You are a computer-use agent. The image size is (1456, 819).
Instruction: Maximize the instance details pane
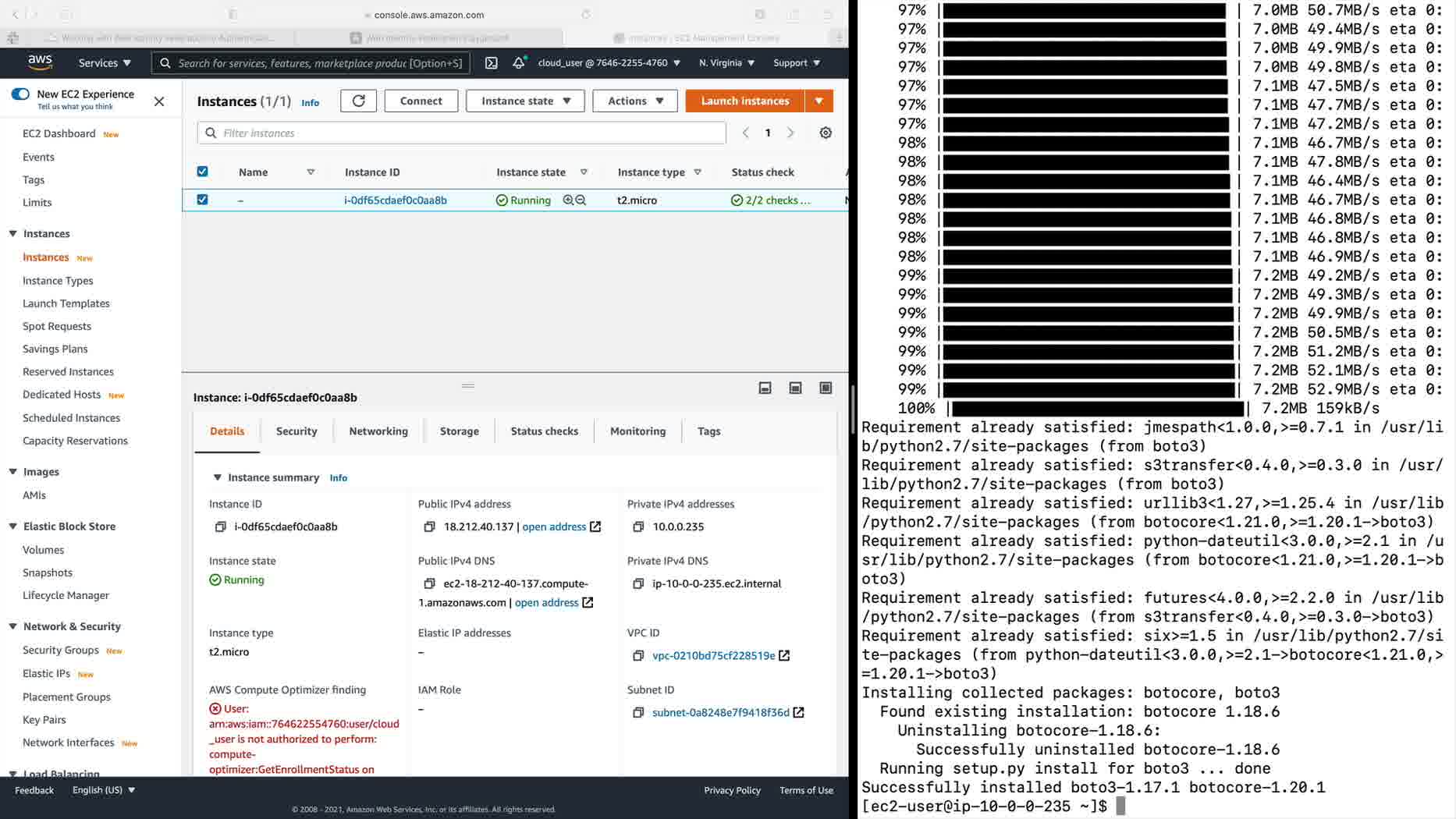[826, 388]
